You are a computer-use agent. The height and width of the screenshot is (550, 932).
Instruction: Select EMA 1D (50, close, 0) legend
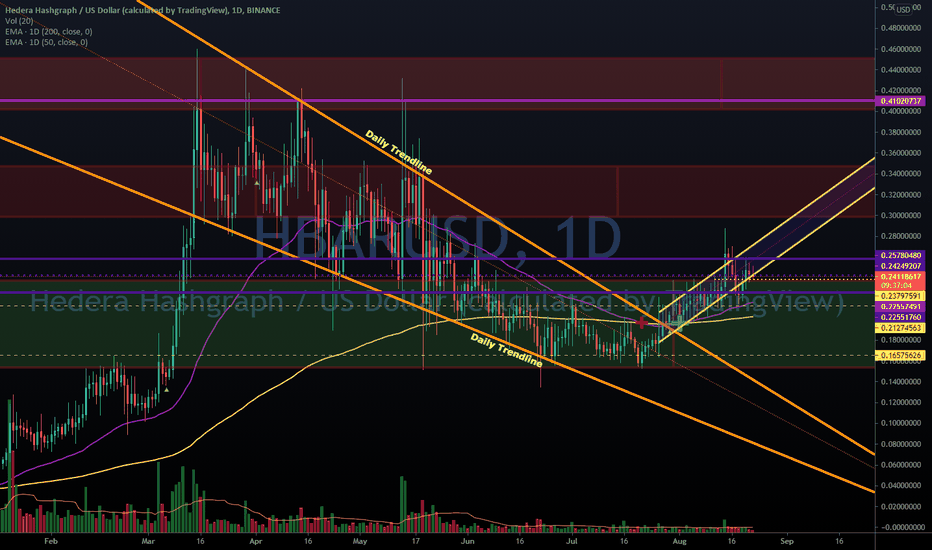point(46,42)
